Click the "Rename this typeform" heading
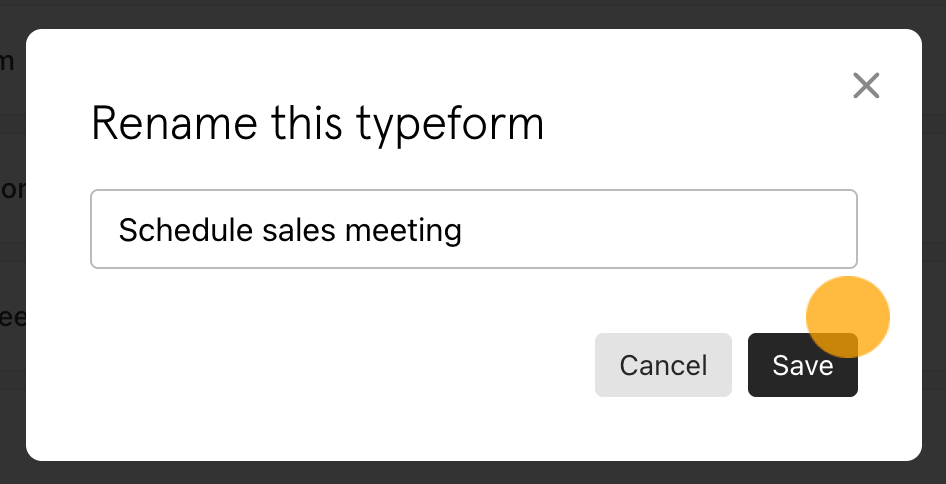This screenshot has width=946, height=484. click(x=317, y=125)
